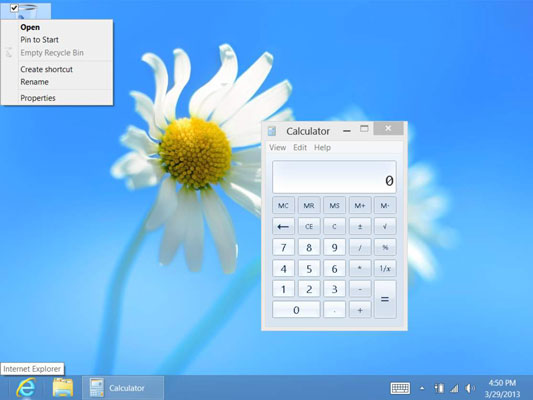This screenshot has height=400, width=533.
Task: Click the 2 digit key
Action: tap(309, 289)
